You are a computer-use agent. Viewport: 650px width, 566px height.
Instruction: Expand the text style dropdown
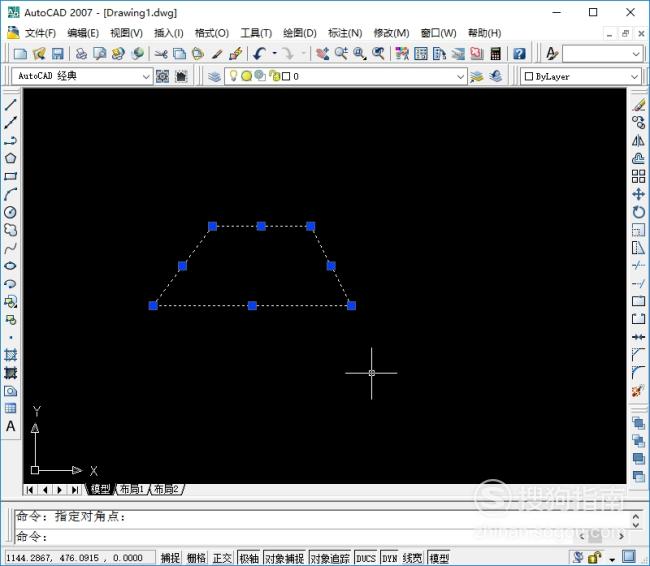636,54
